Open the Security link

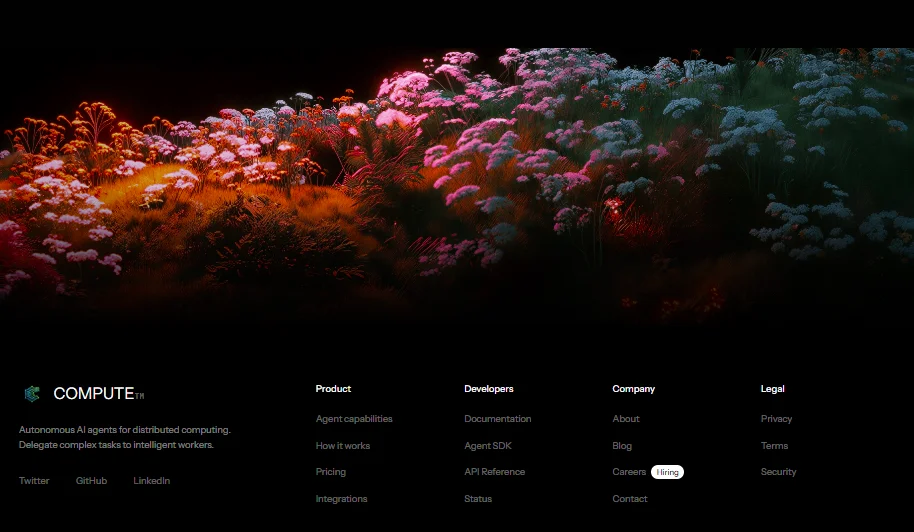[x=778, y=472]
